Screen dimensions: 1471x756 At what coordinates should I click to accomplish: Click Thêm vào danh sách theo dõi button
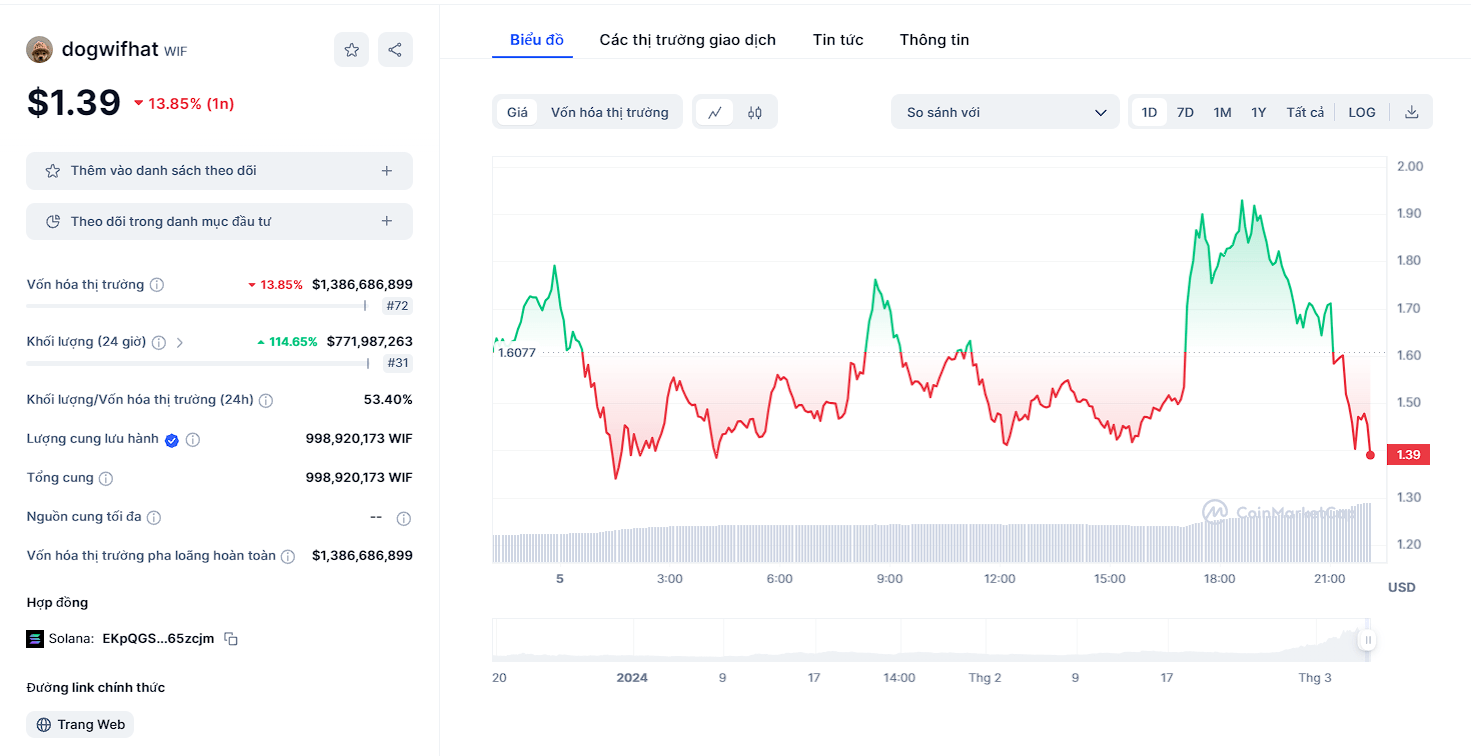tap(219, 171)
